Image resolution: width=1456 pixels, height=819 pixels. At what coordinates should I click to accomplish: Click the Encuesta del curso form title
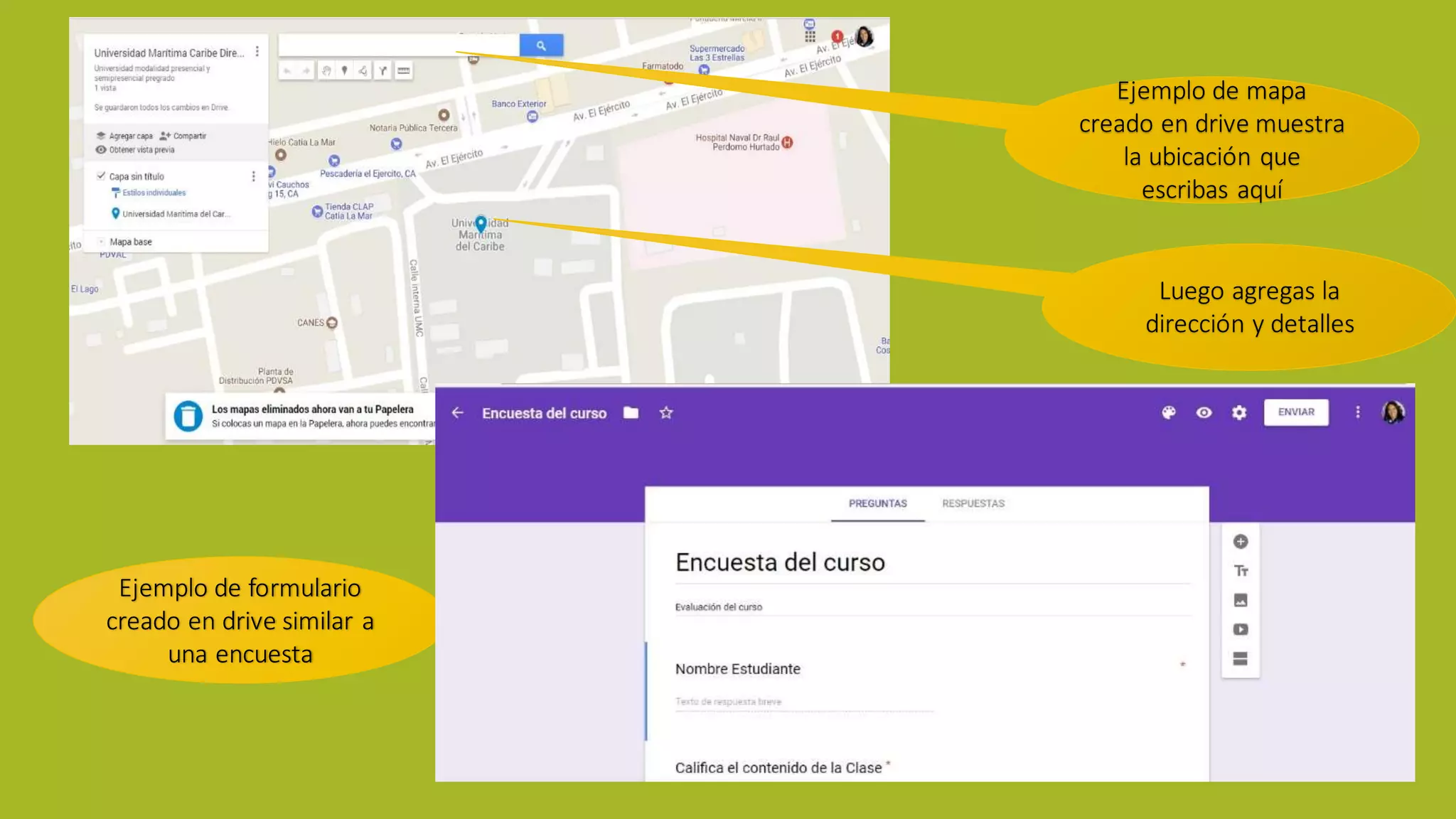coord(780,562)
